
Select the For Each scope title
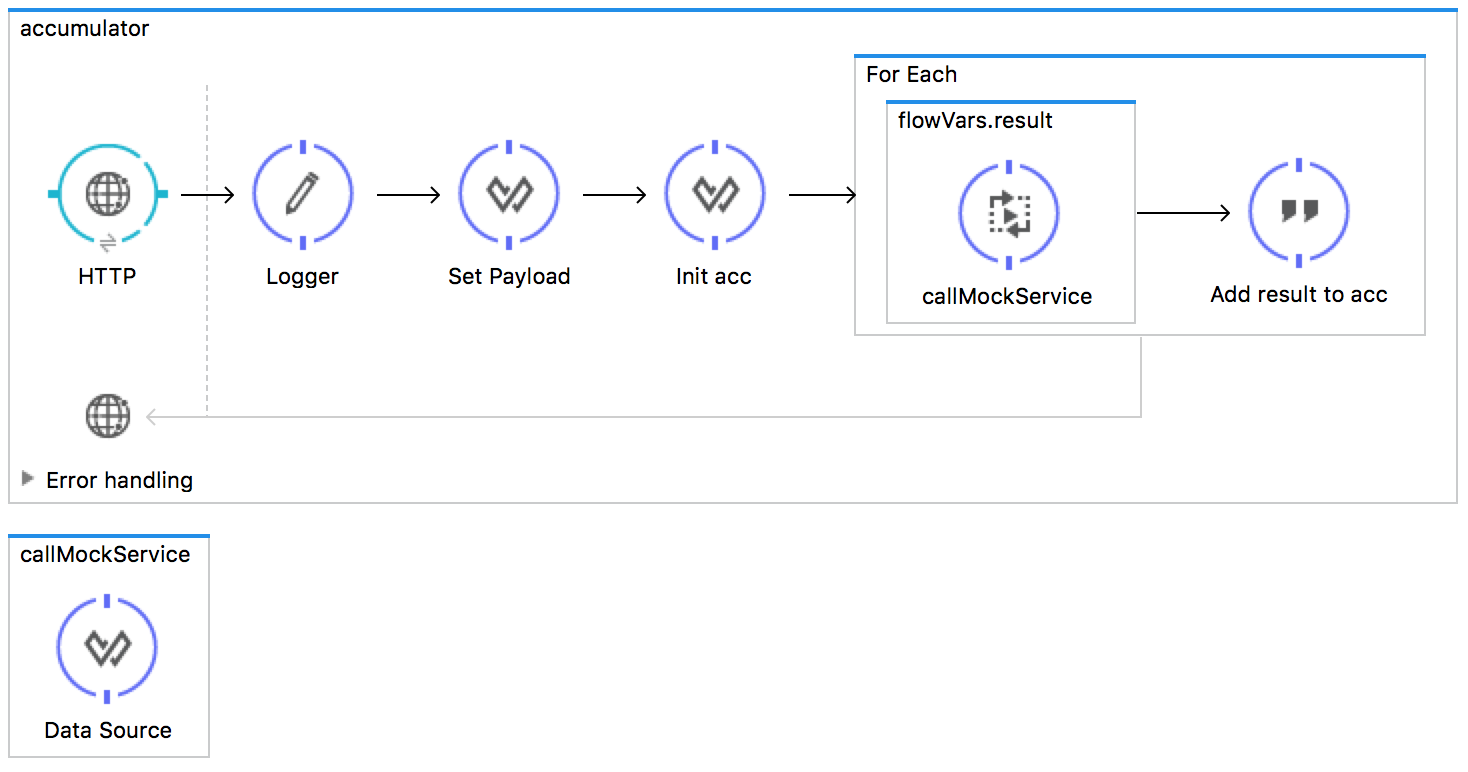click(911, 75)
